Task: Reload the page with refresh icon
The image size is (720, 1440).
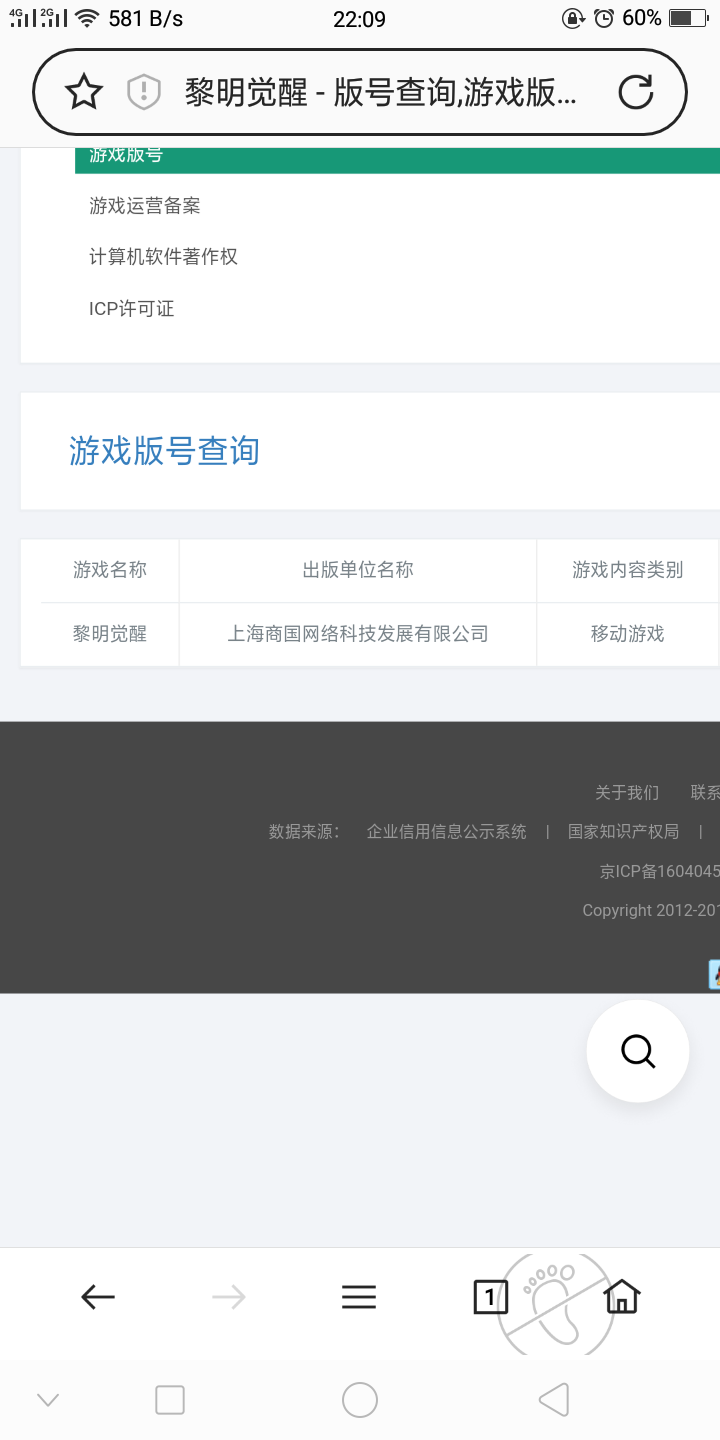Action: click(x=636, y=92)
